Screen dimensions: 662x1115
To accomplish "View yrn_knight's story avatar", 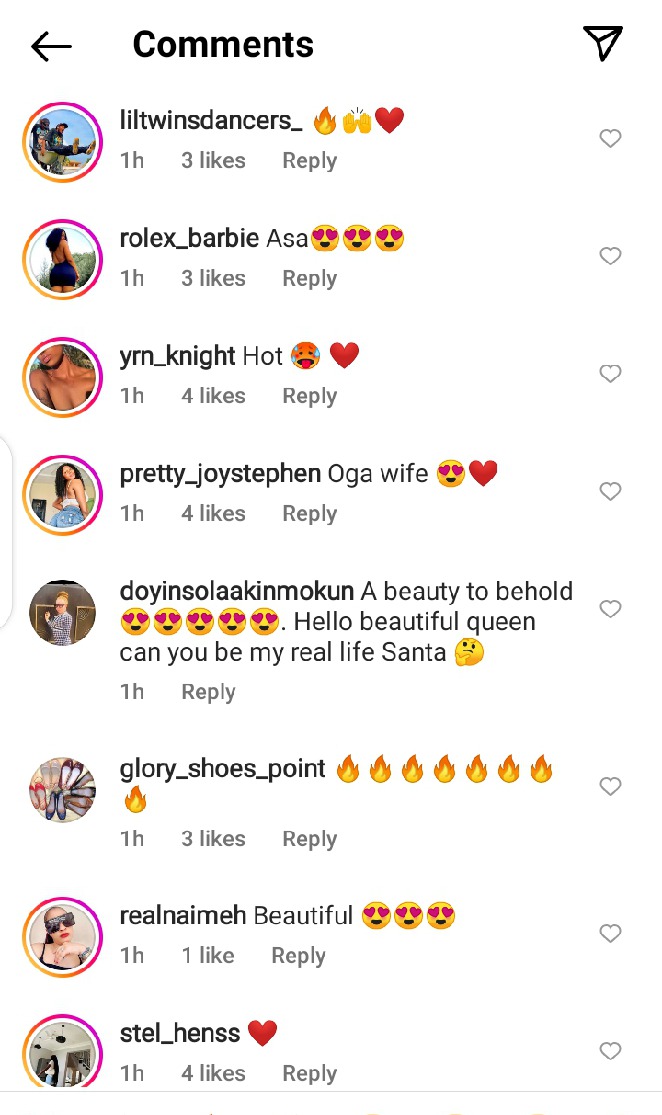I will (x=63, y=376).
